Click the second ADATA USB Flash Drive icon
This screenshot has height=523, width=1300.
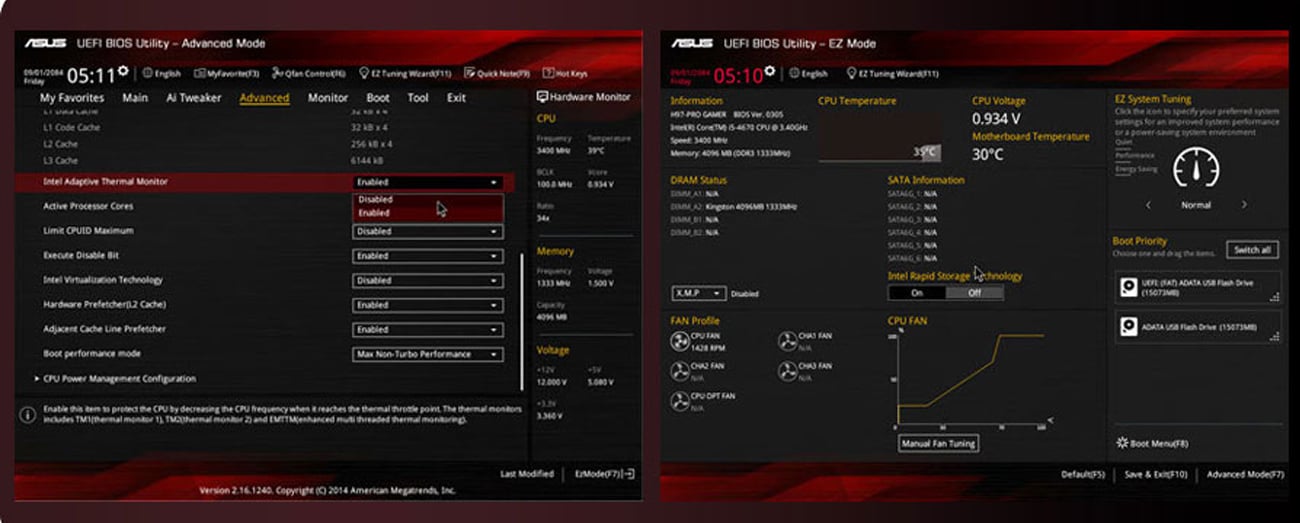(1129, 327)
